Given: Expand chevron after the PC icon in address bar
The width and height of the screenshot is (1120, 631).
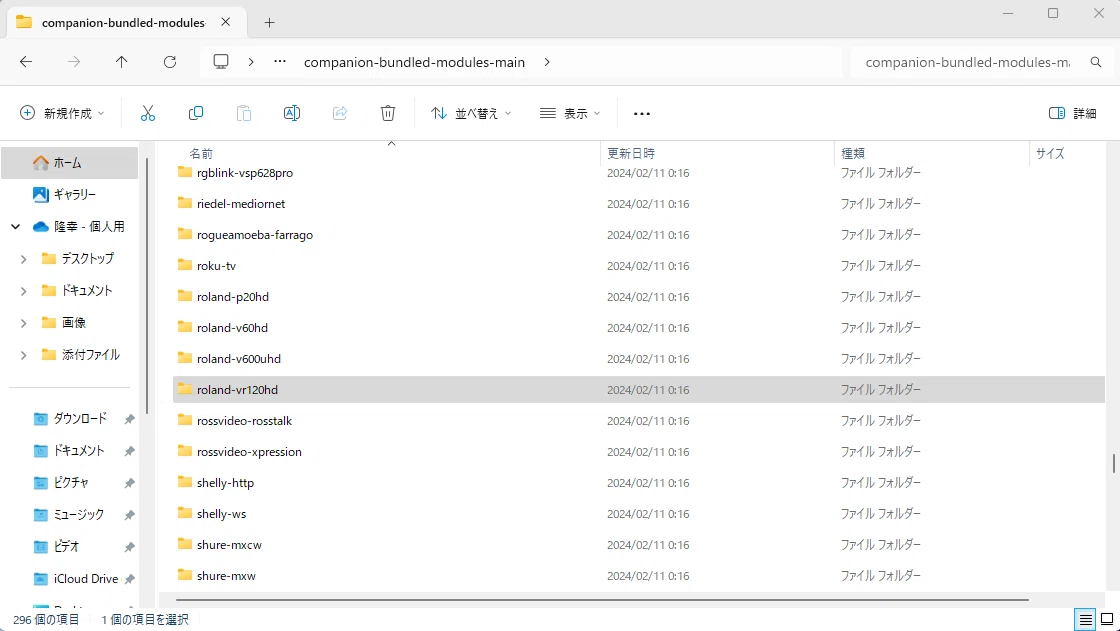Looking at the screenshot, I should pyautogui.click(x=251, y=62).
